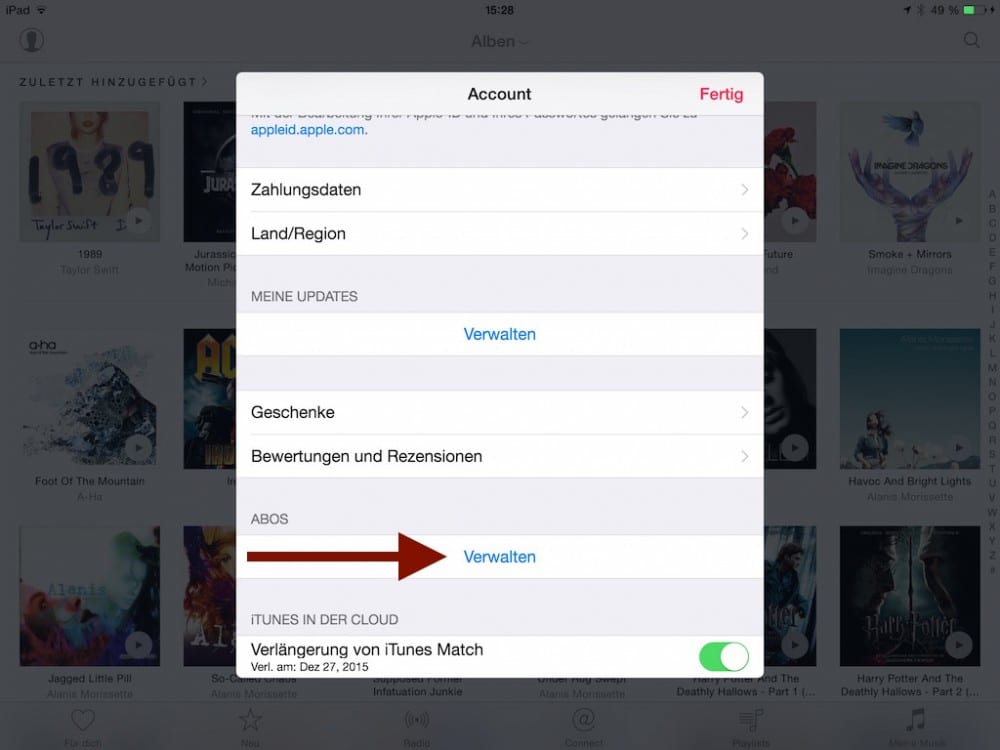Expand the Alben view dropdown
The height and width of the screenshot is (750, 1000).
tap(499, 41)
